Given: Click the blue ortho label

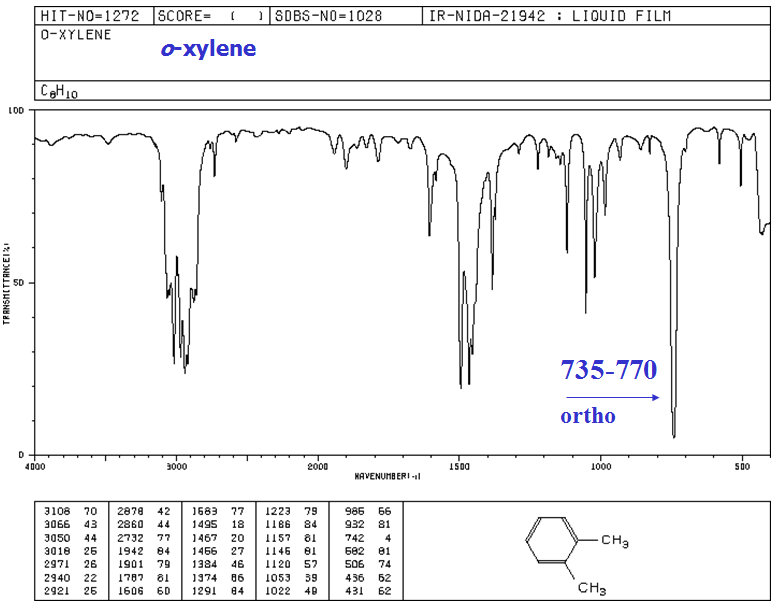Looking at the screenshot, I should click(x=587, y=416).
